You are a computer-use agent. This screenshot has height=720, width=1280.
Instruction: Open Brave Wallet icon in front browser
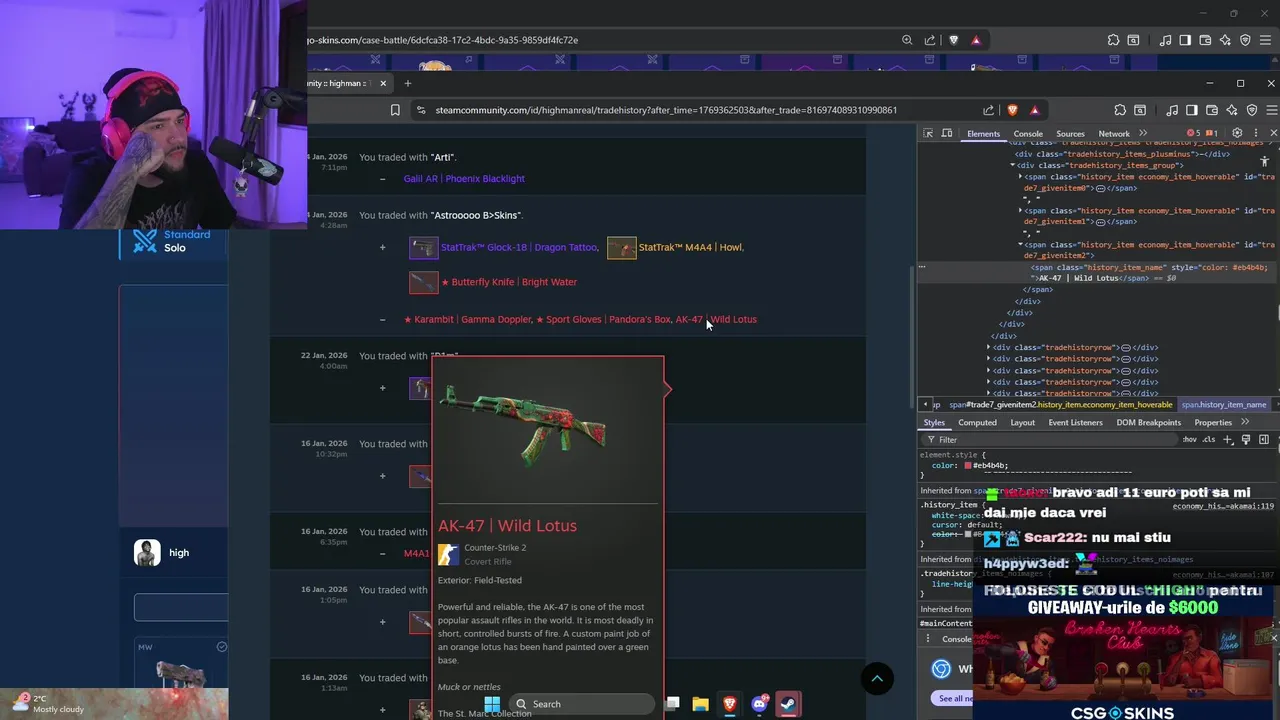click(x=1212, y=110)
